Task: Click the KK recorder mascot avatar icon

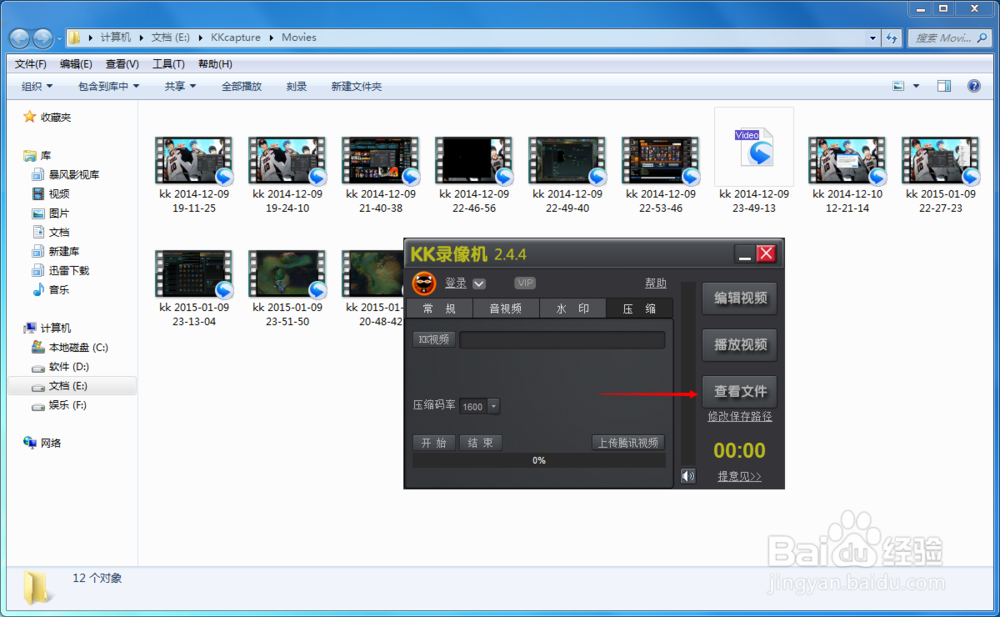Action: (x=424, y=283)
